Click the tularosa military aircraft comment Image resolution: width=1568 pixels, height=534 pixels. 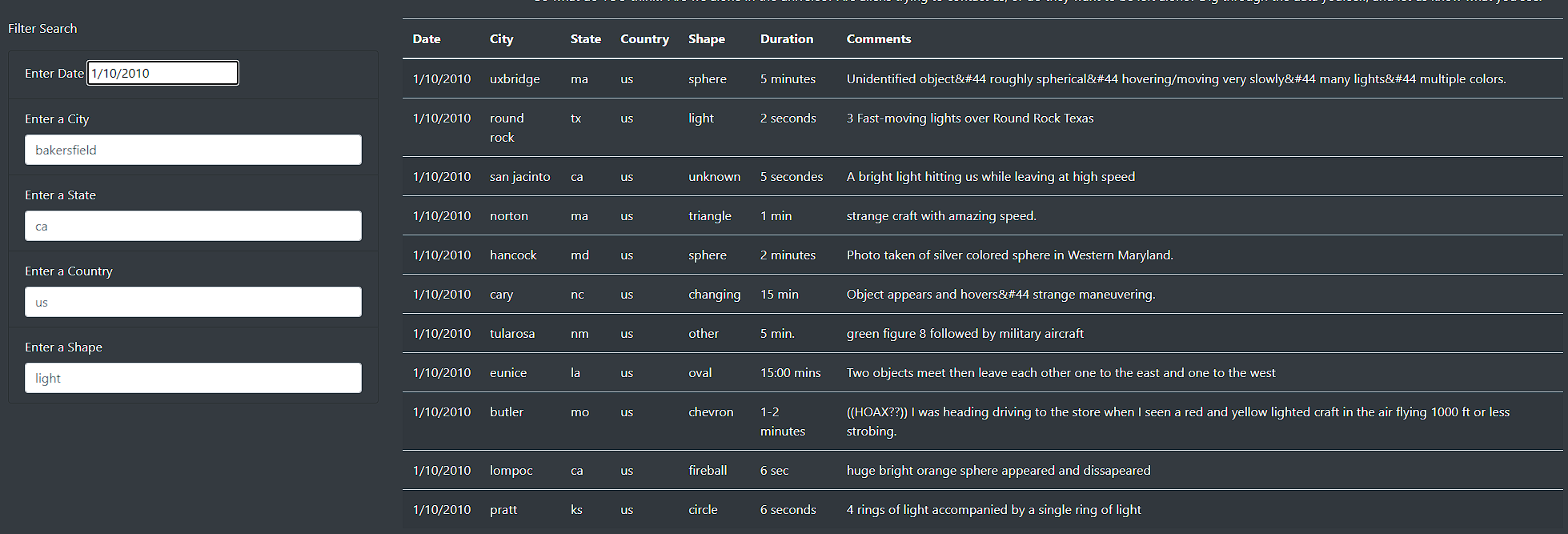coord(964,333)
